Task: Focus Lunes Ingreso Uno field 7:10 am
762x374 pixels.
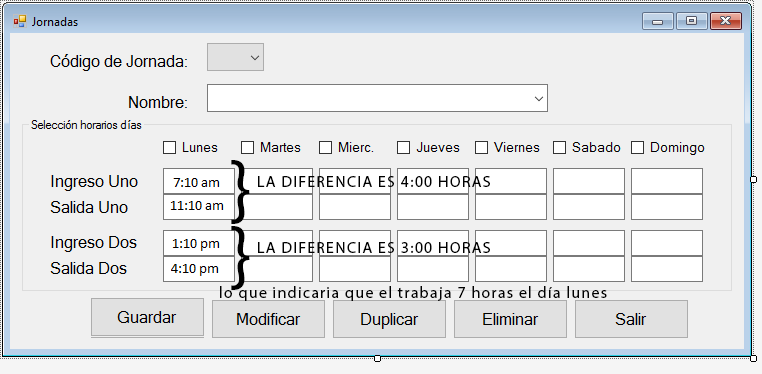Action: coord(199,181)
